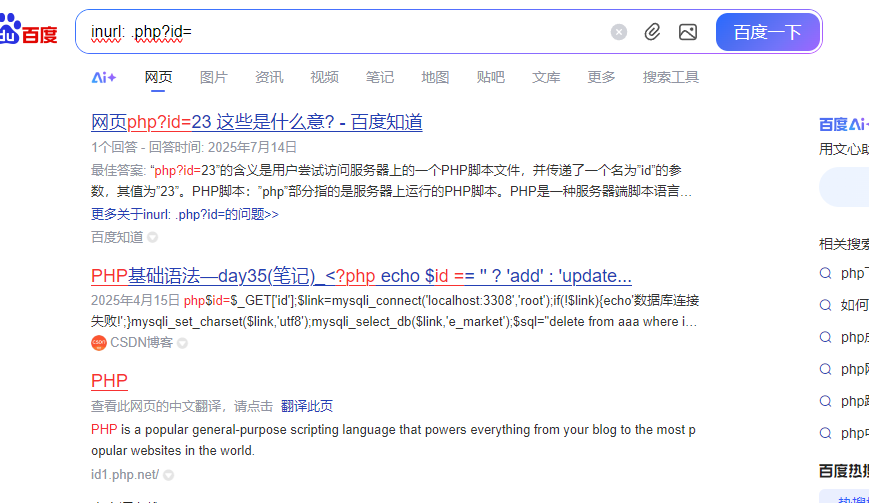The image size is (869, 503).
Task: Open the paperclip file upload icon
Action: pyautogui.click(x=652, y=32)
